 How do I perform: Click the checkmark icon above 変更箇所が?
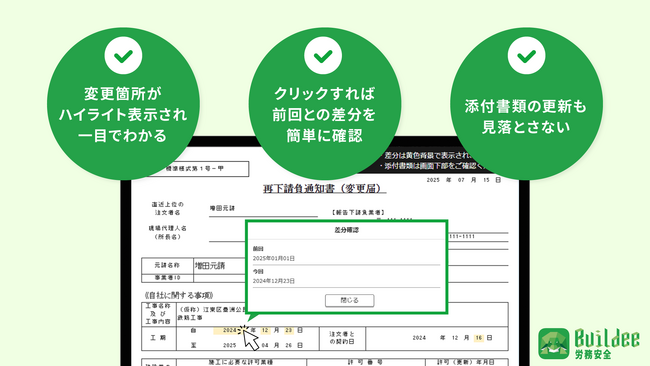[123, 56]
